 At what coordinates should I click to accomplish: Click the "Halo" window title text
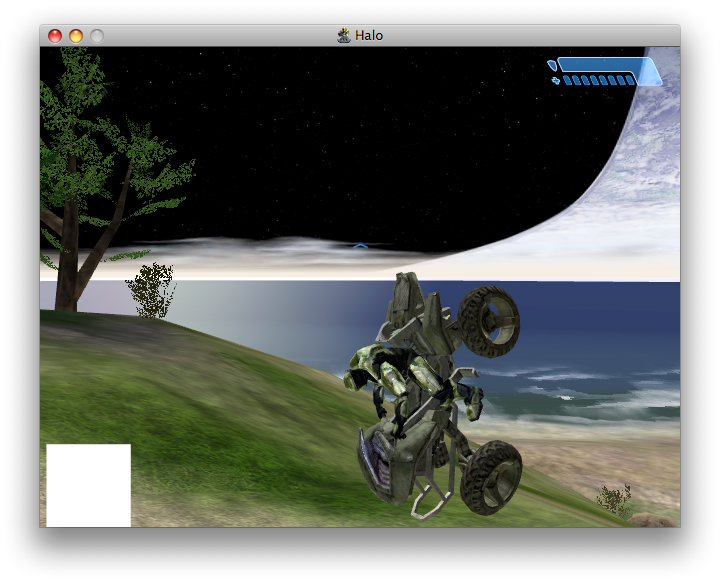pos(369,35)
